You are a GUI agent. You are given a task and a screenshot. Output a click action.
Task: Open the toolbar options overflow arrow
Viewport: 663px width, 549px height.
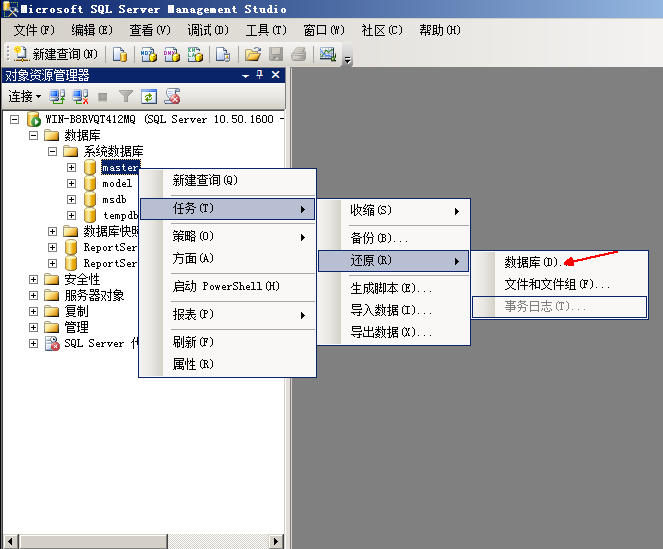[348, 60]
